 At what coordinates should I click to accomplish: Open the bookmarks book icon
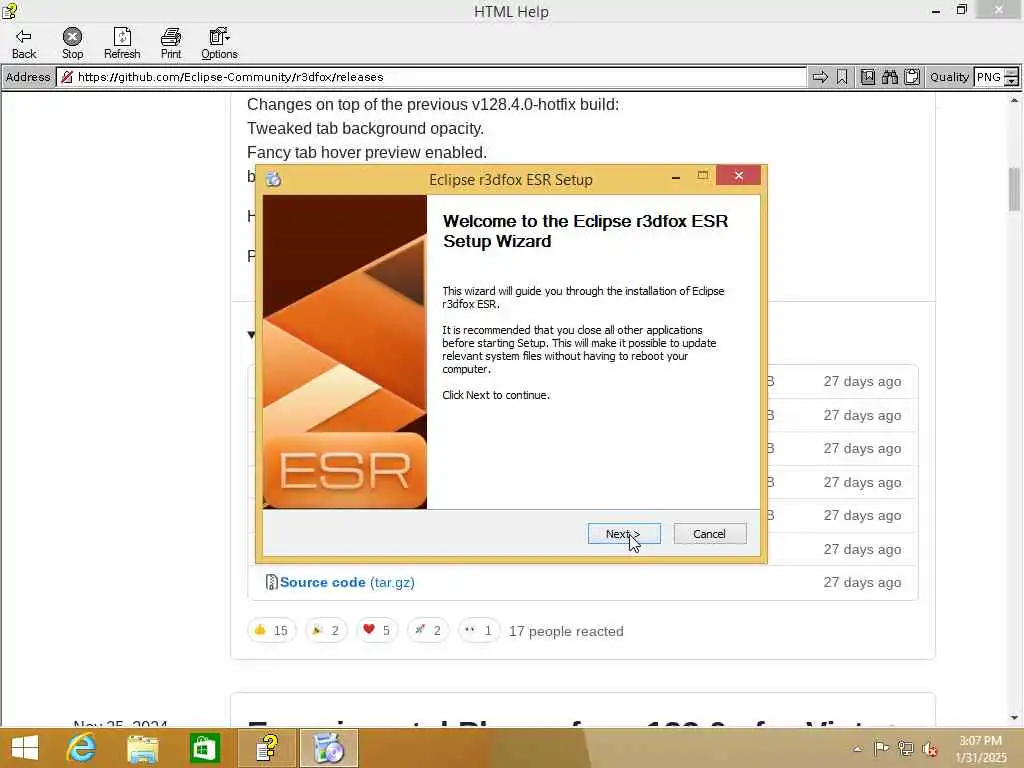(868, 77)
